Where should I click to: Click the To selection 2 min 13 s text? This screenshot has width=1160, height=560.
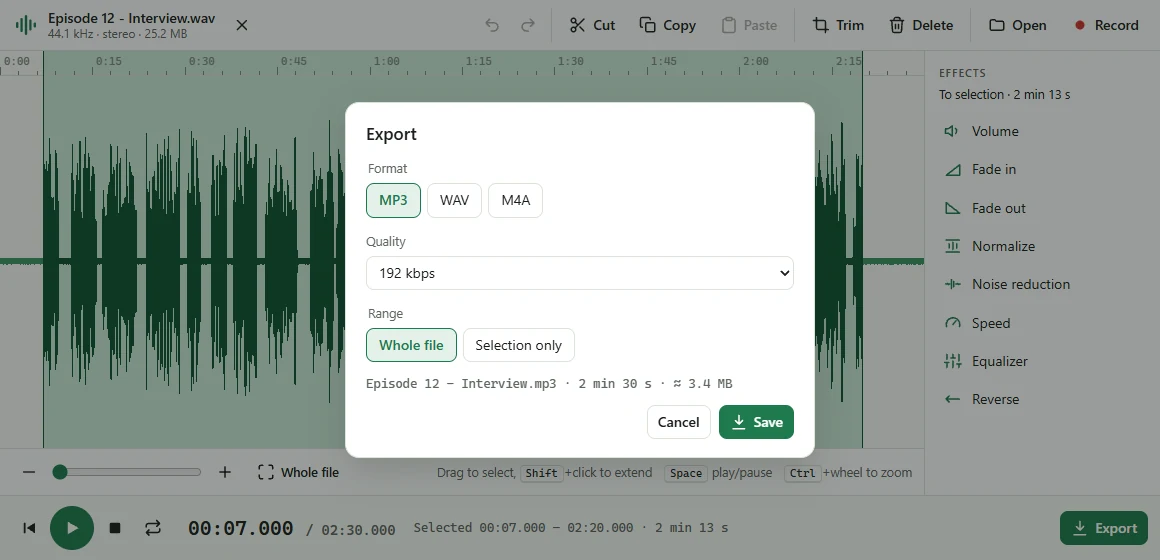pyautogui.click(x=1005, y=95)
